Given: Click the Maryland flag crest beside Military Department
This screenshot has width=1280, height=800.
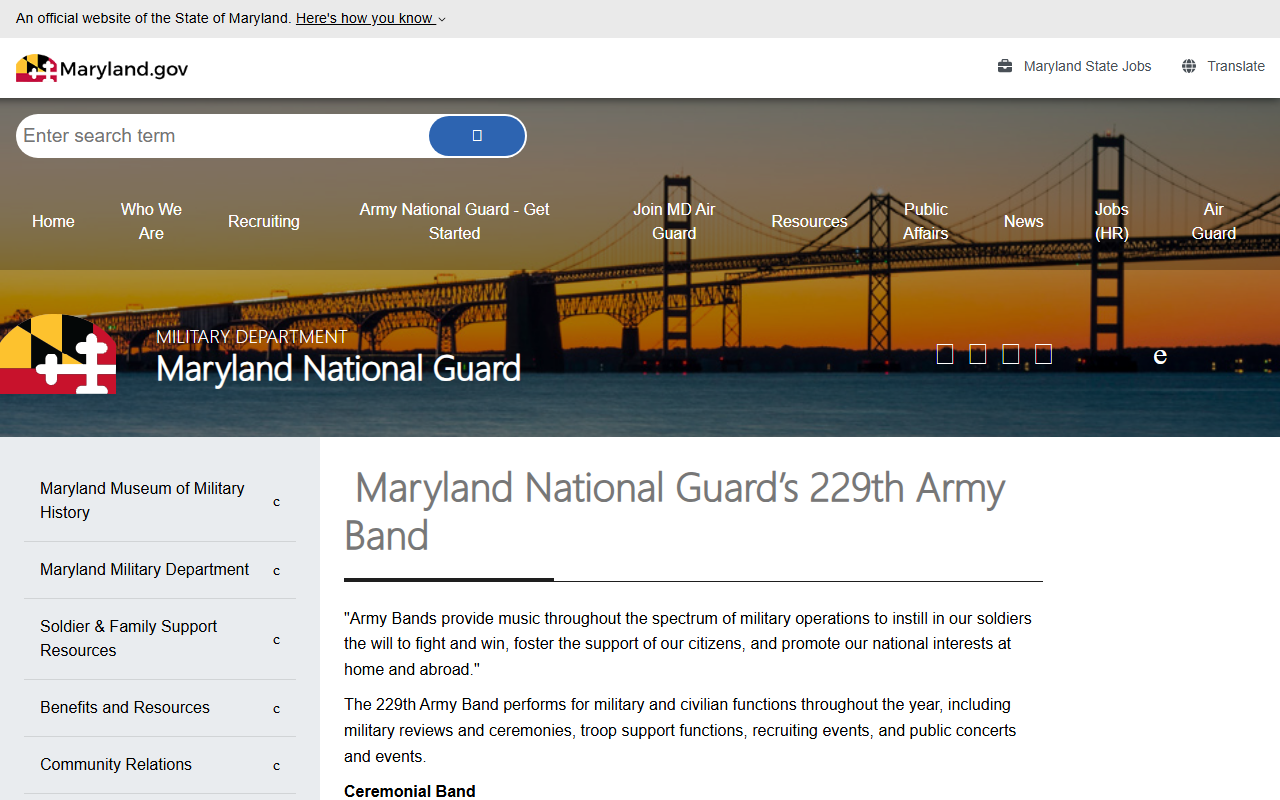Looking at the screenshot, I should (x=58, y=354).
